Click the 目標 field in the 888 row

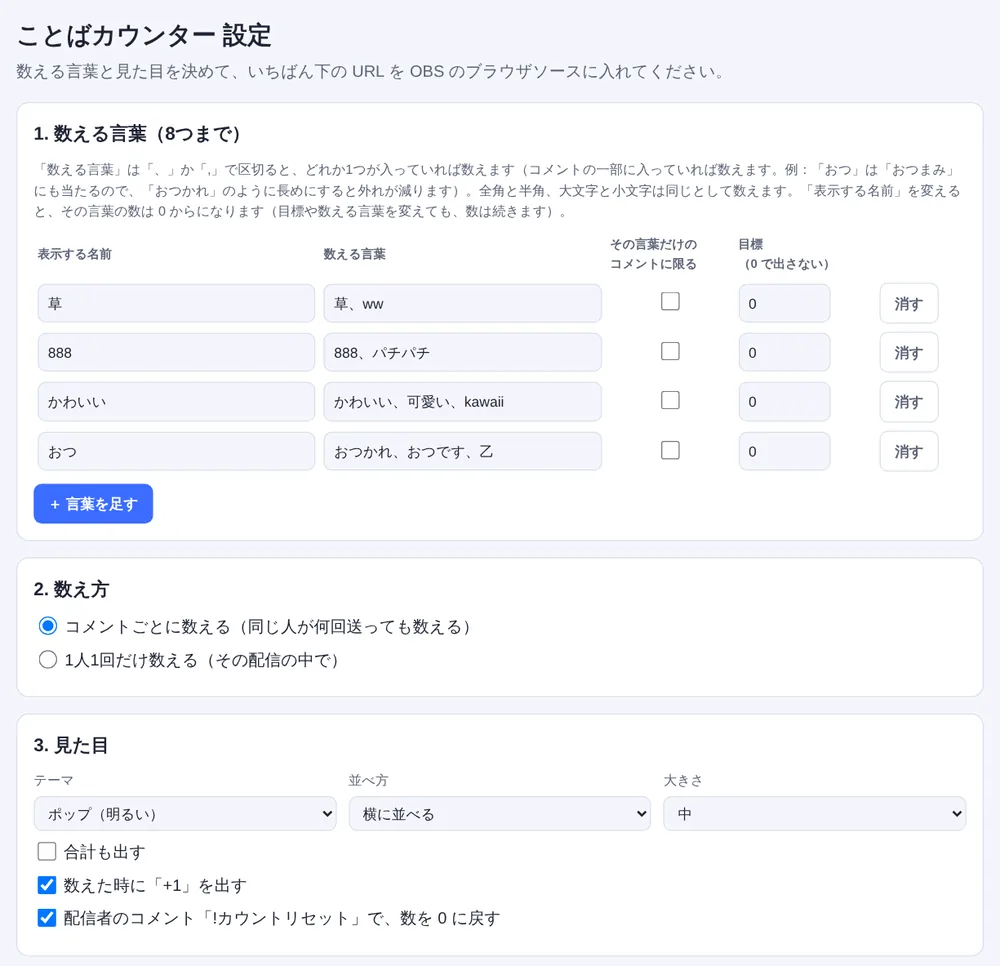784,353
